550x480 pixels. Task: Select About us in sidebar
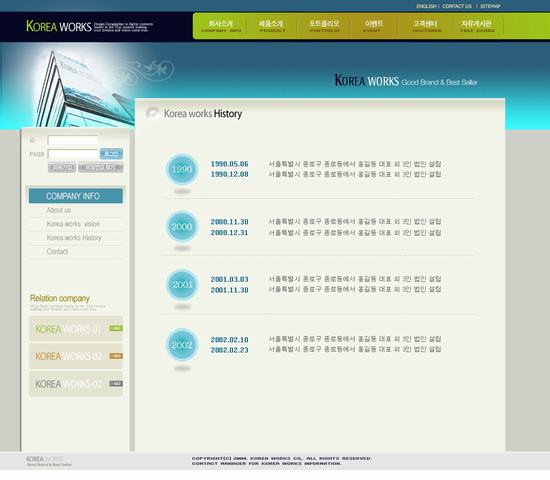pos(59,210)
